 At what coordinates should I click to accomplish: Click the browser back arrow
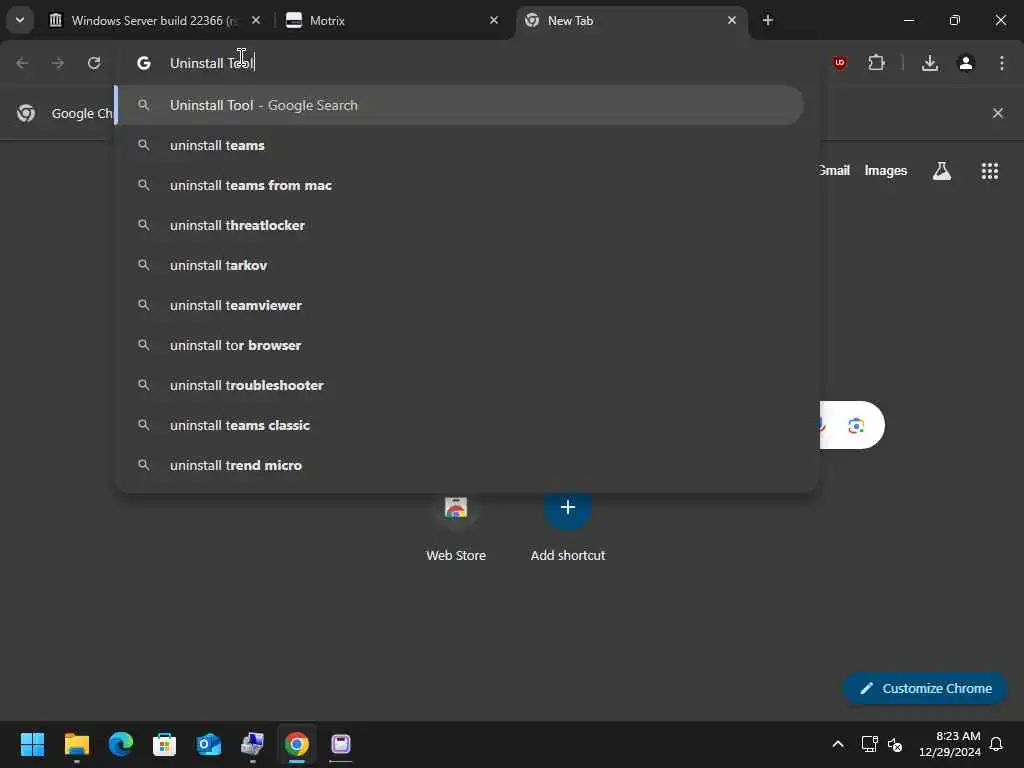click(22, 63)
